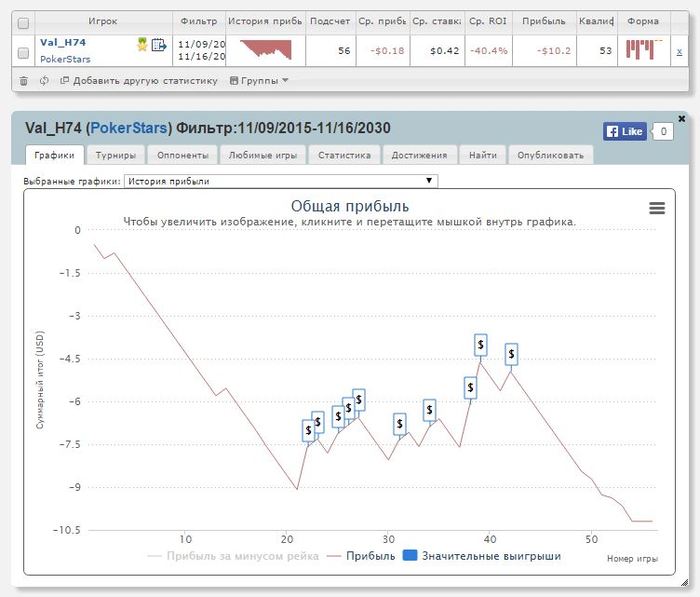Click the $ win marker near game 38
Viewport: 700px width, 597px height.
(470, 388)
